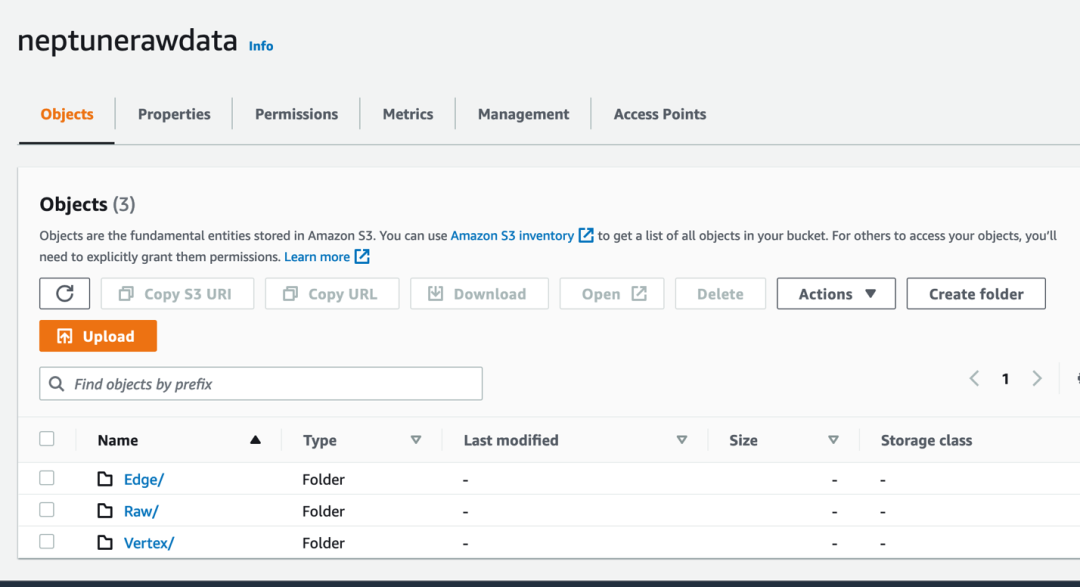Click the Raw folder icon
1080x587 pixels.
click(105, 511)
